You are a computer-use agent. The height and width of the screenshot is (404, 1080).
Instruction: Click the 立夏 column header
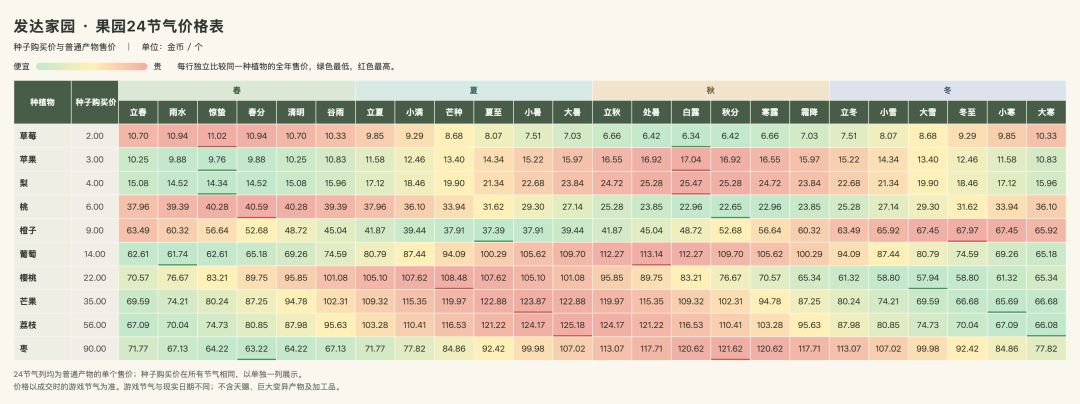point(375,112)
